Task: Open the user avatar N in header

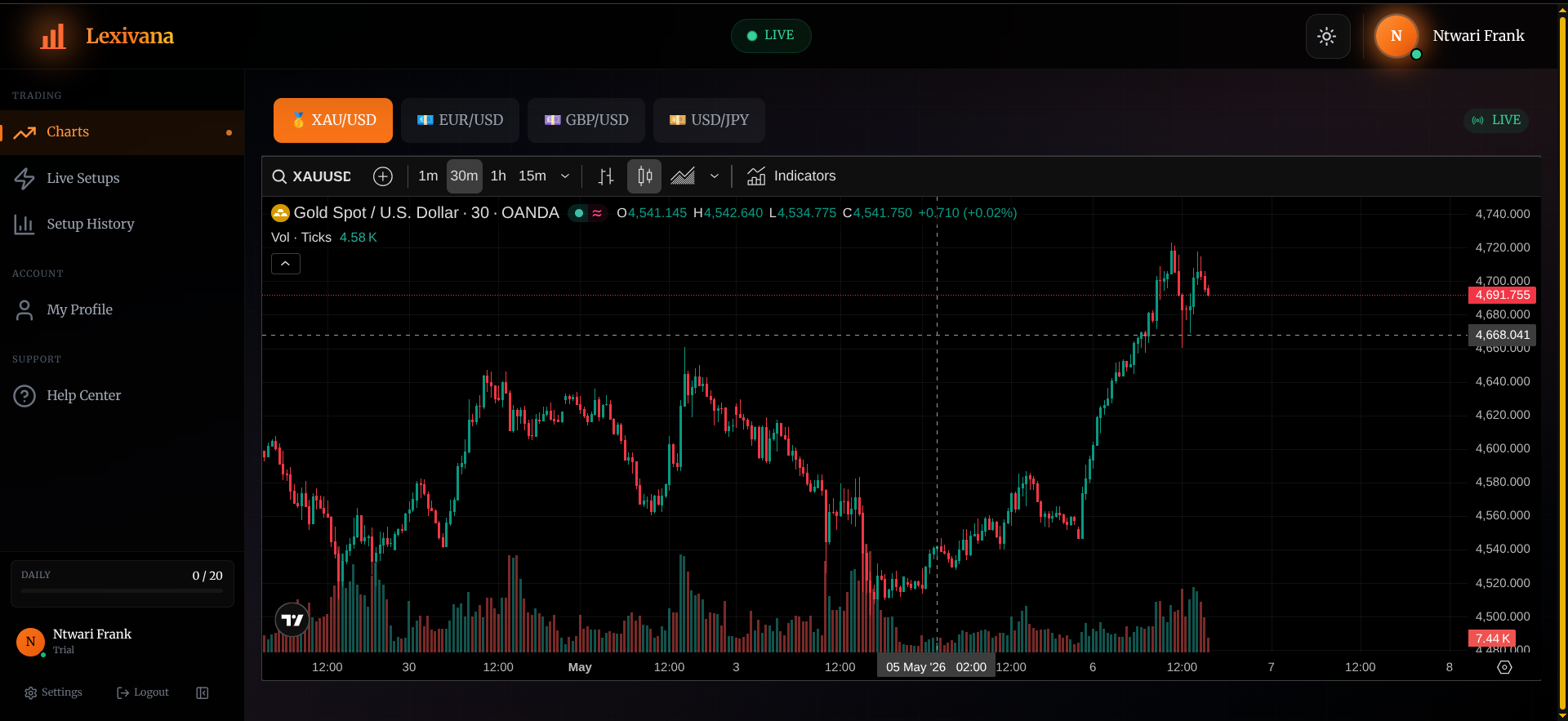Action: (x=1396, y=36)
